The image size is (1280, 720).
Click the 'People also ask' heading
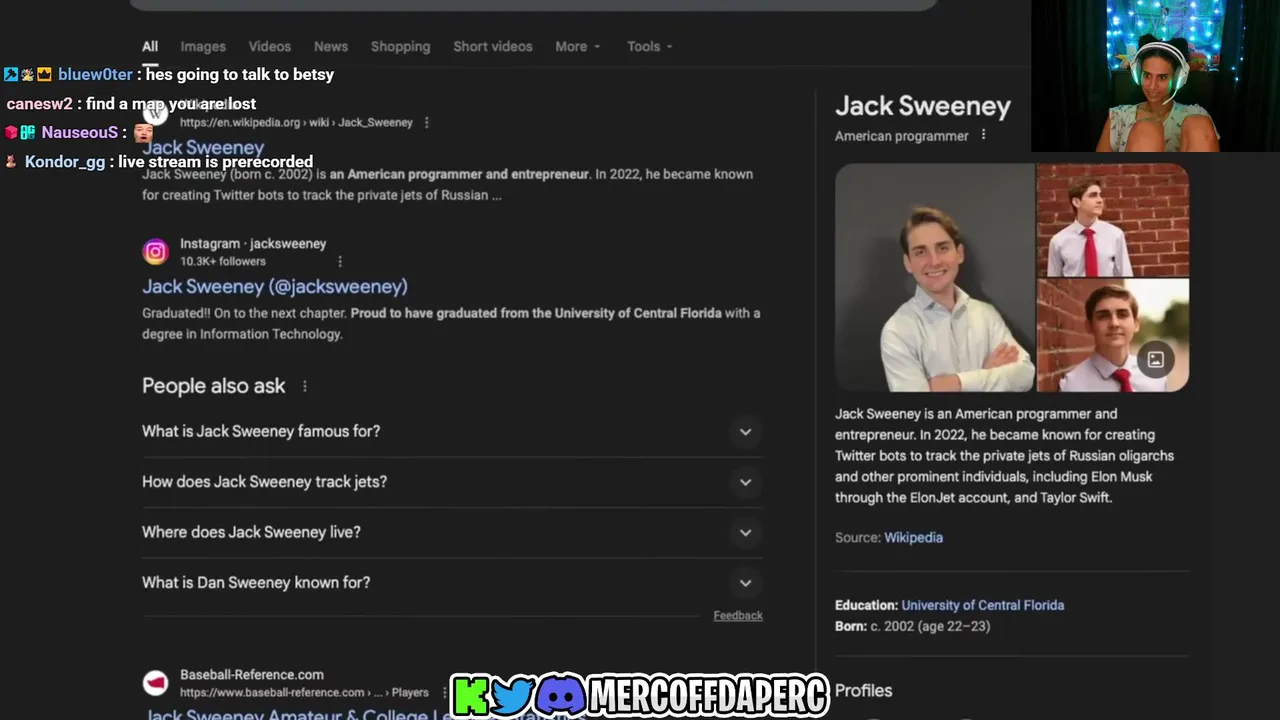click(x=214, y=386)
